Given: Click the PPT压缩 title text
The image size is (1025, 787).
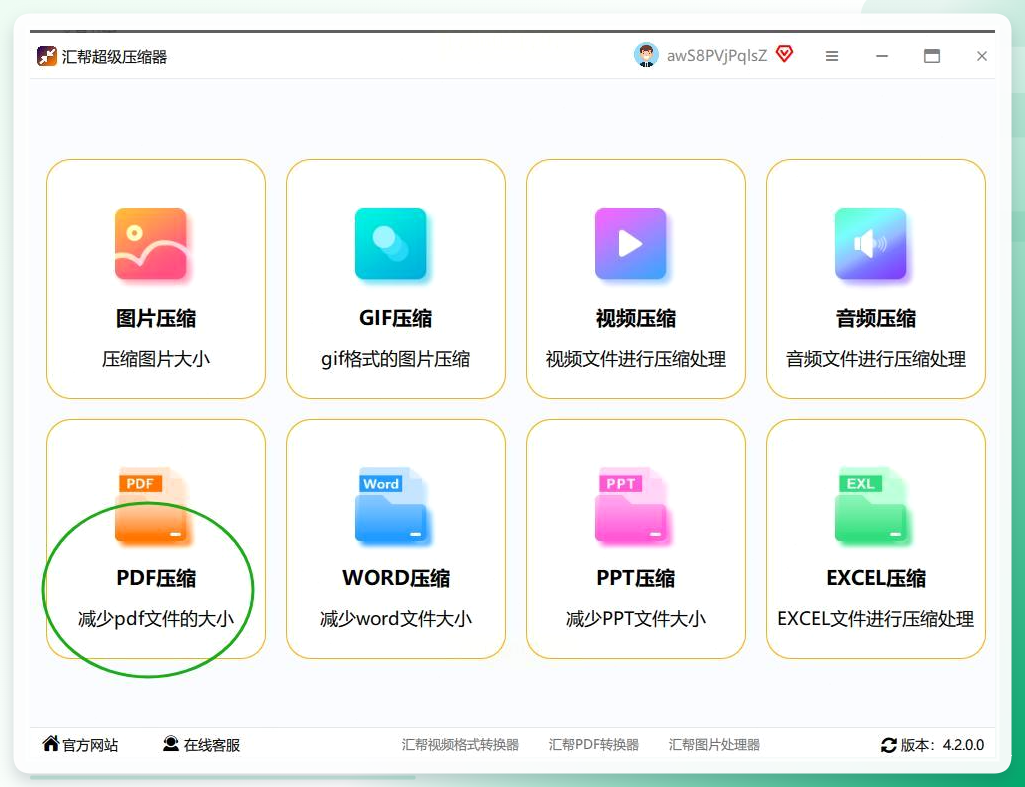Looking at the screenshot, I should 635,578.
